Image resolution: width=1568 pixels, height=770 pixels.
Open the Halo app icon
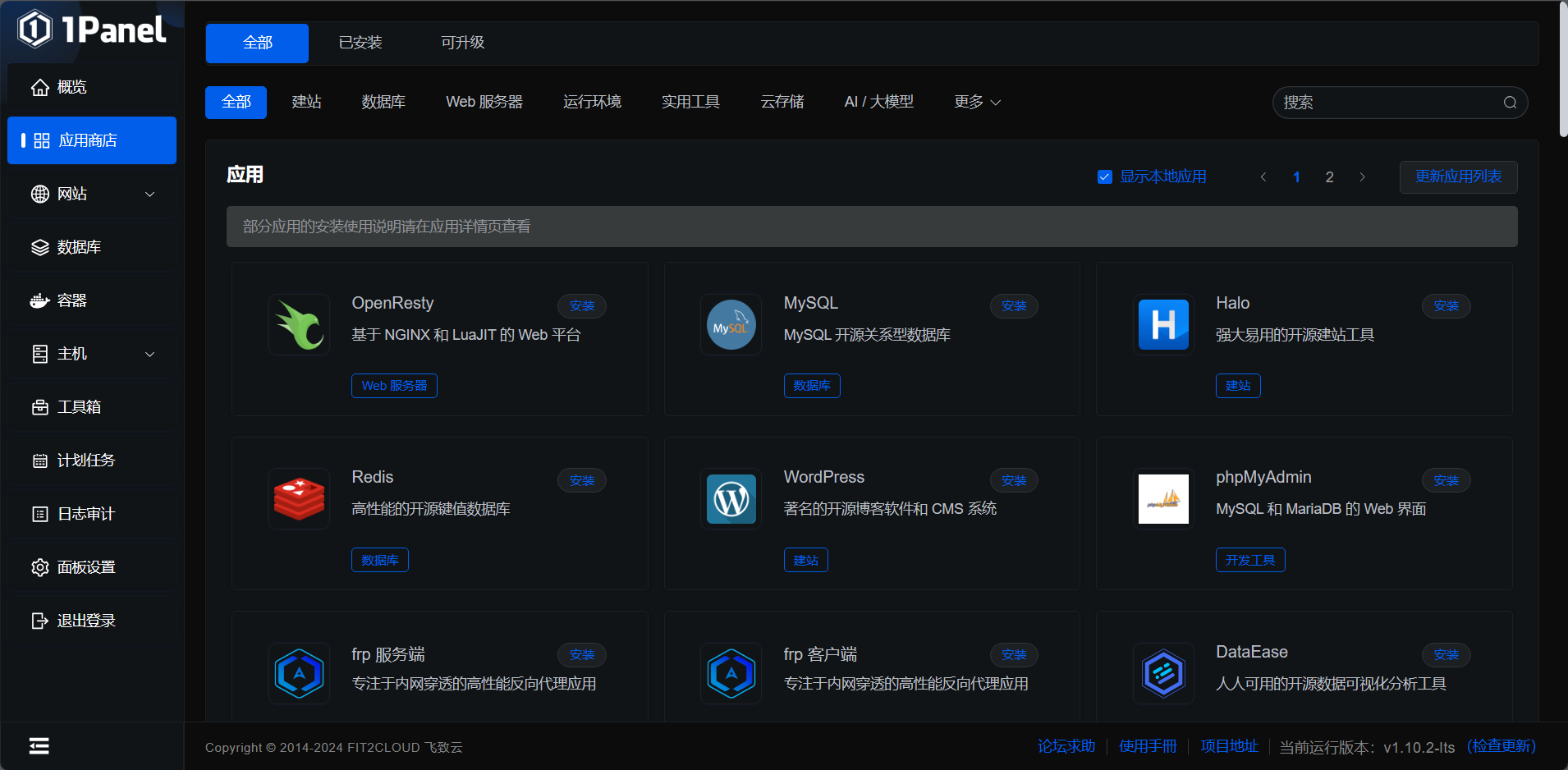pos(1163,325)
